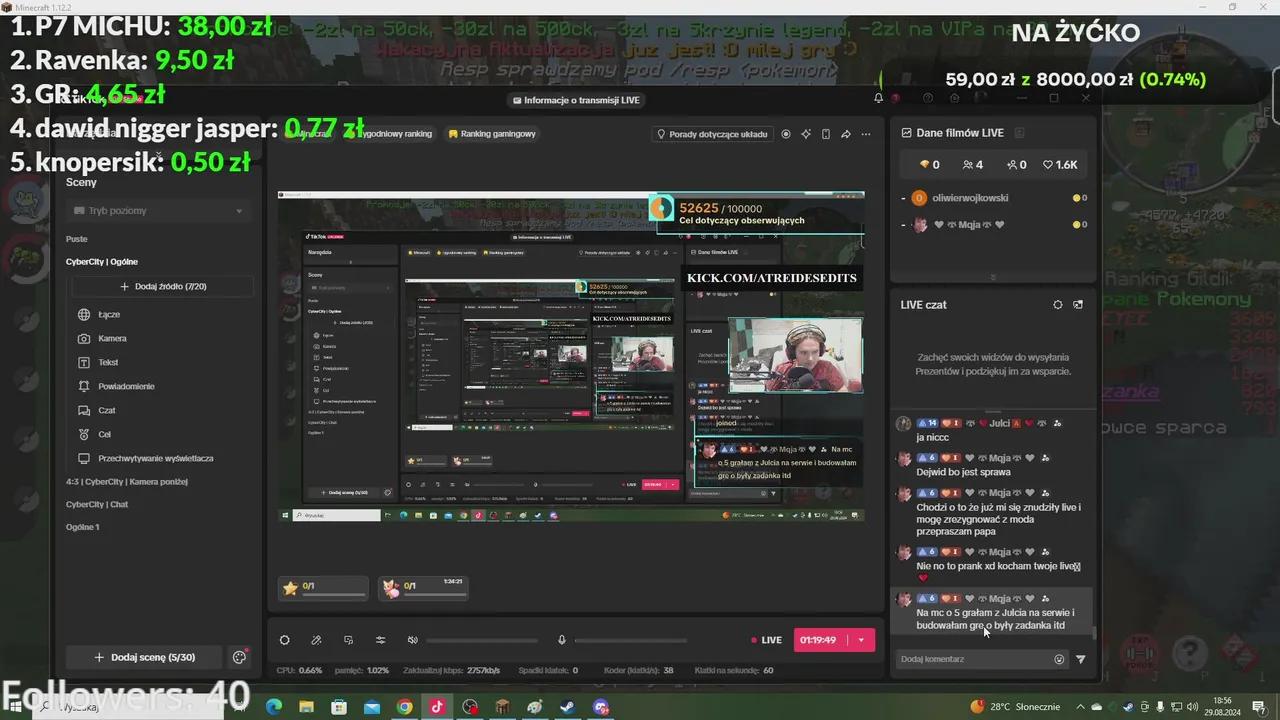
Task: Click the mobile phone preview icon
Action: click(x=826, y=134)
